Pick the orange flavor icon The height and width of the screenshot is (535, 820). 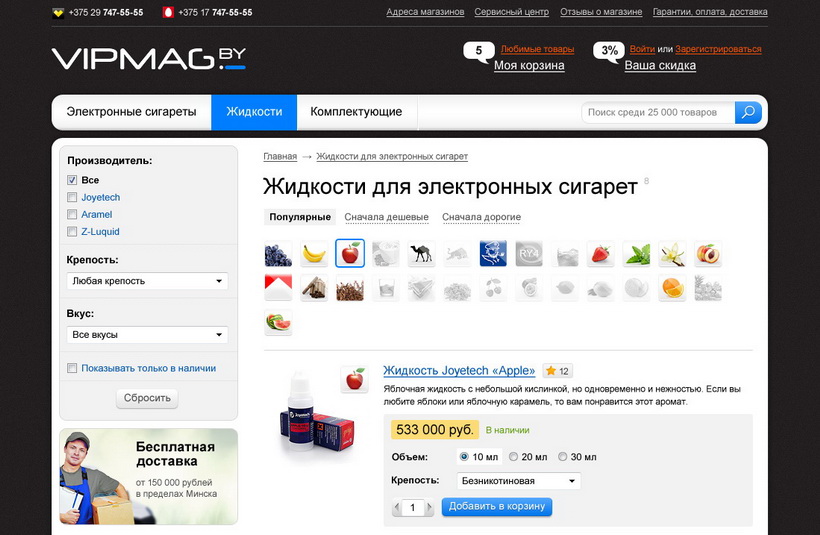pyautogui.click(x=672, y=288)
